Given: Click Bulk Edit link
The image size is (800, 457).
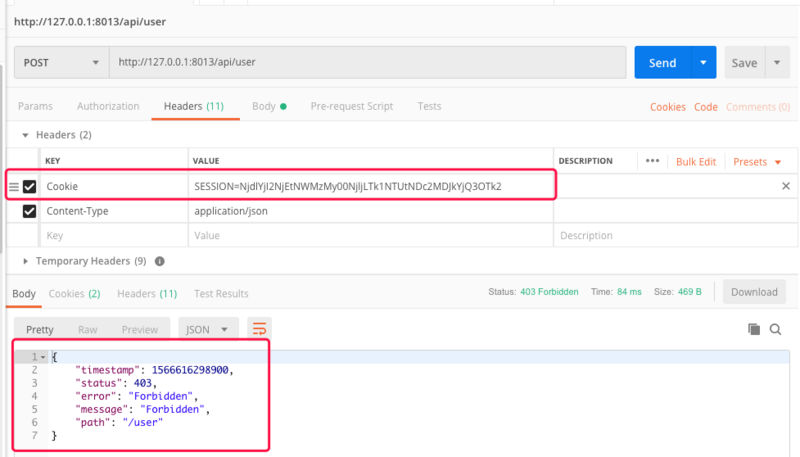Looking at the screenshot, I should (696, 162).
